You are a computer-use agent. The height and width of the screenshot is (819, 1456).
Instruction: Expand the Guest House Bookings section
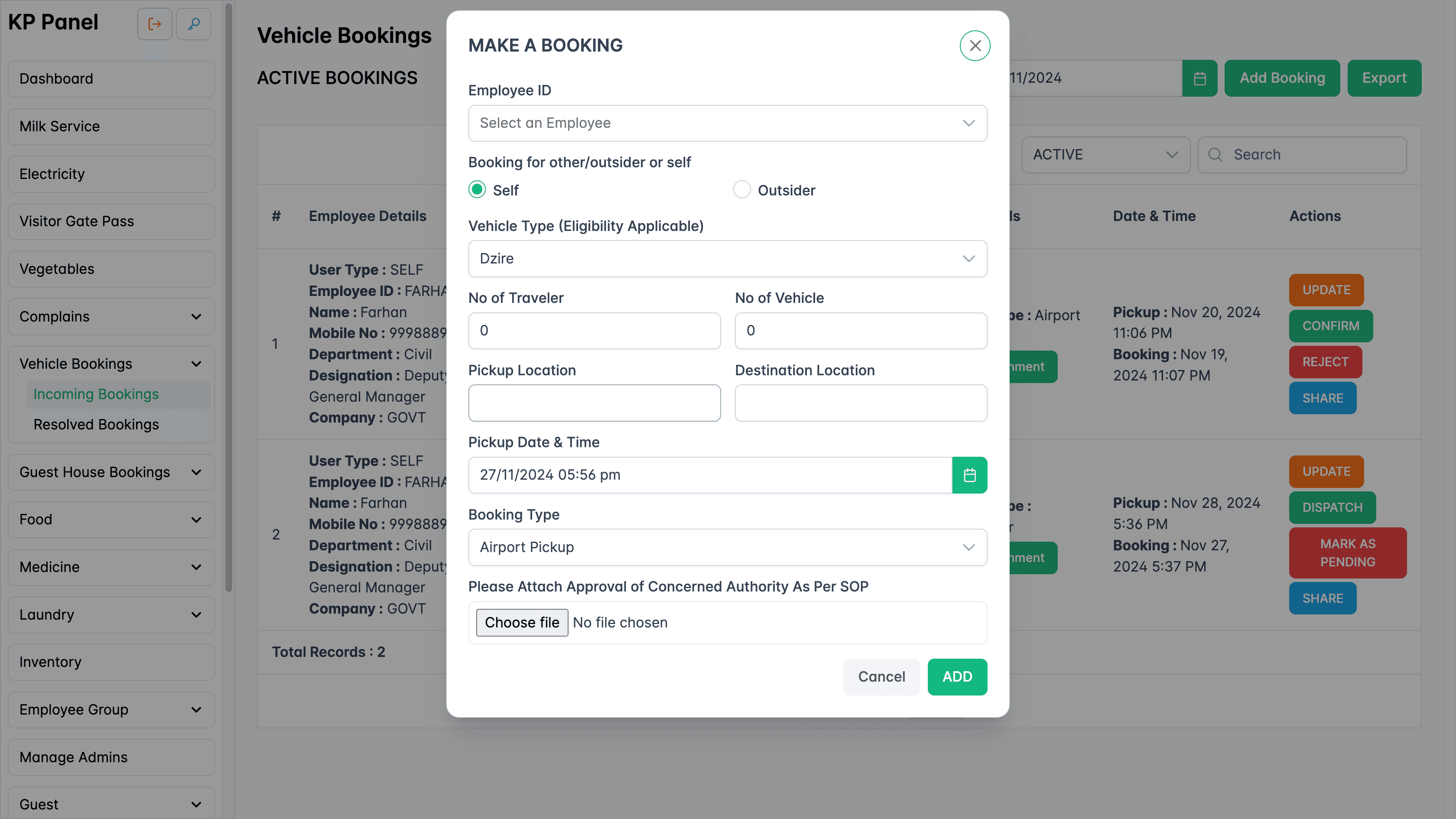pyautogui.click(x=111, y=472)
